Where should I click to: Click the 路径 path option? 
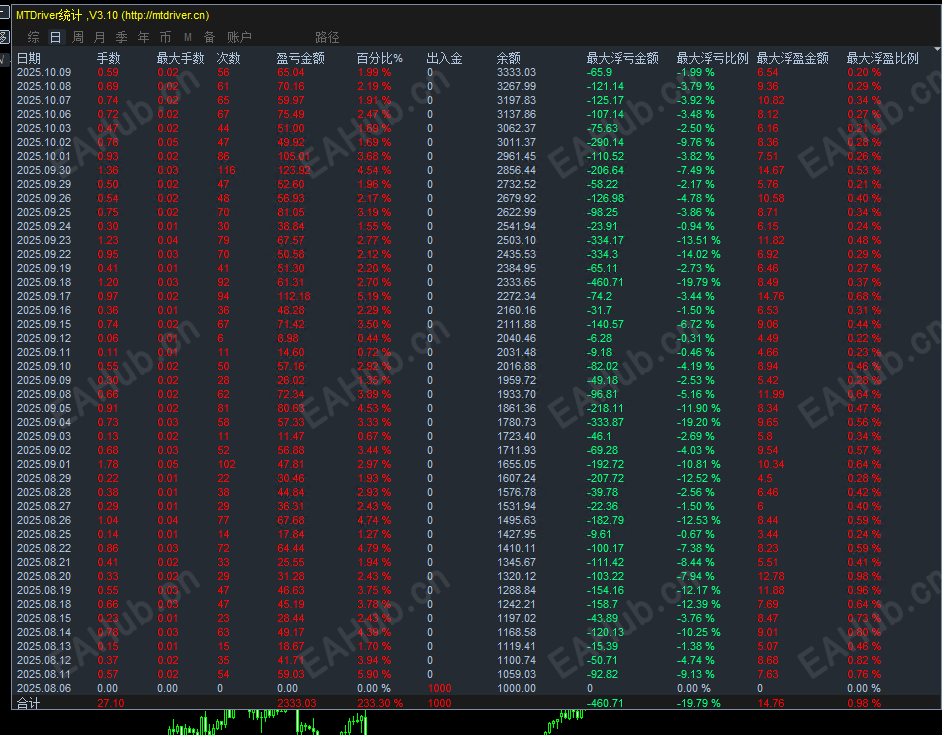pyautogui.click(x=327, y=36)
